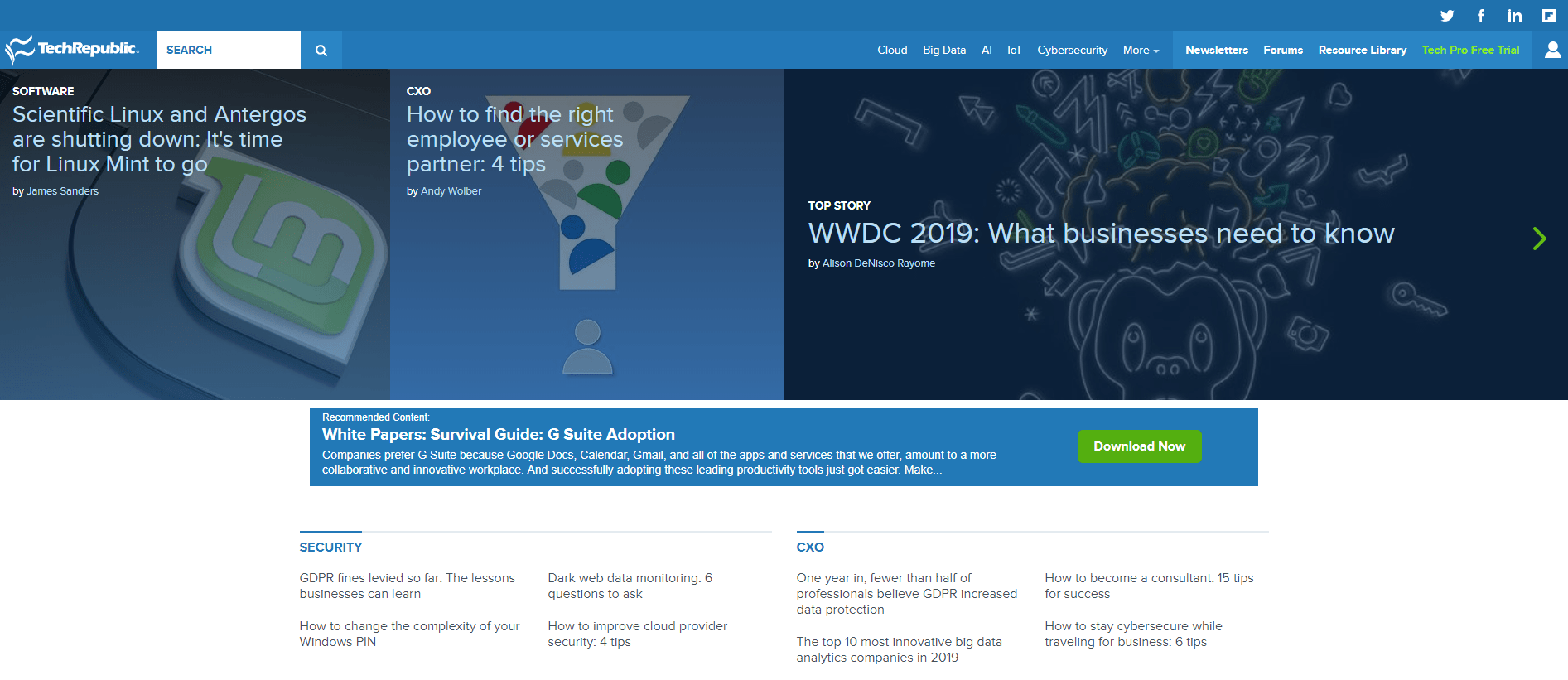Click into the SEARCH field
The width and height of the screenshot is (1568, 680).
229,50
